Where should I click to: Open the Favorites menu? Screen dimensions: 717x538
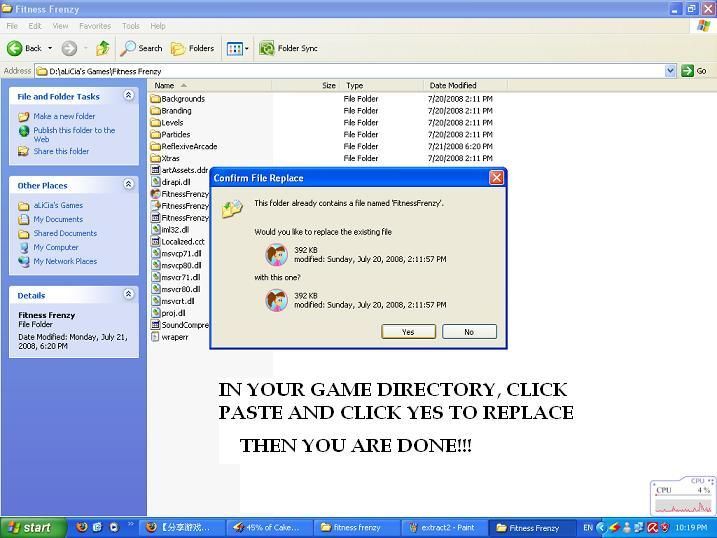(x=95, y=26)
